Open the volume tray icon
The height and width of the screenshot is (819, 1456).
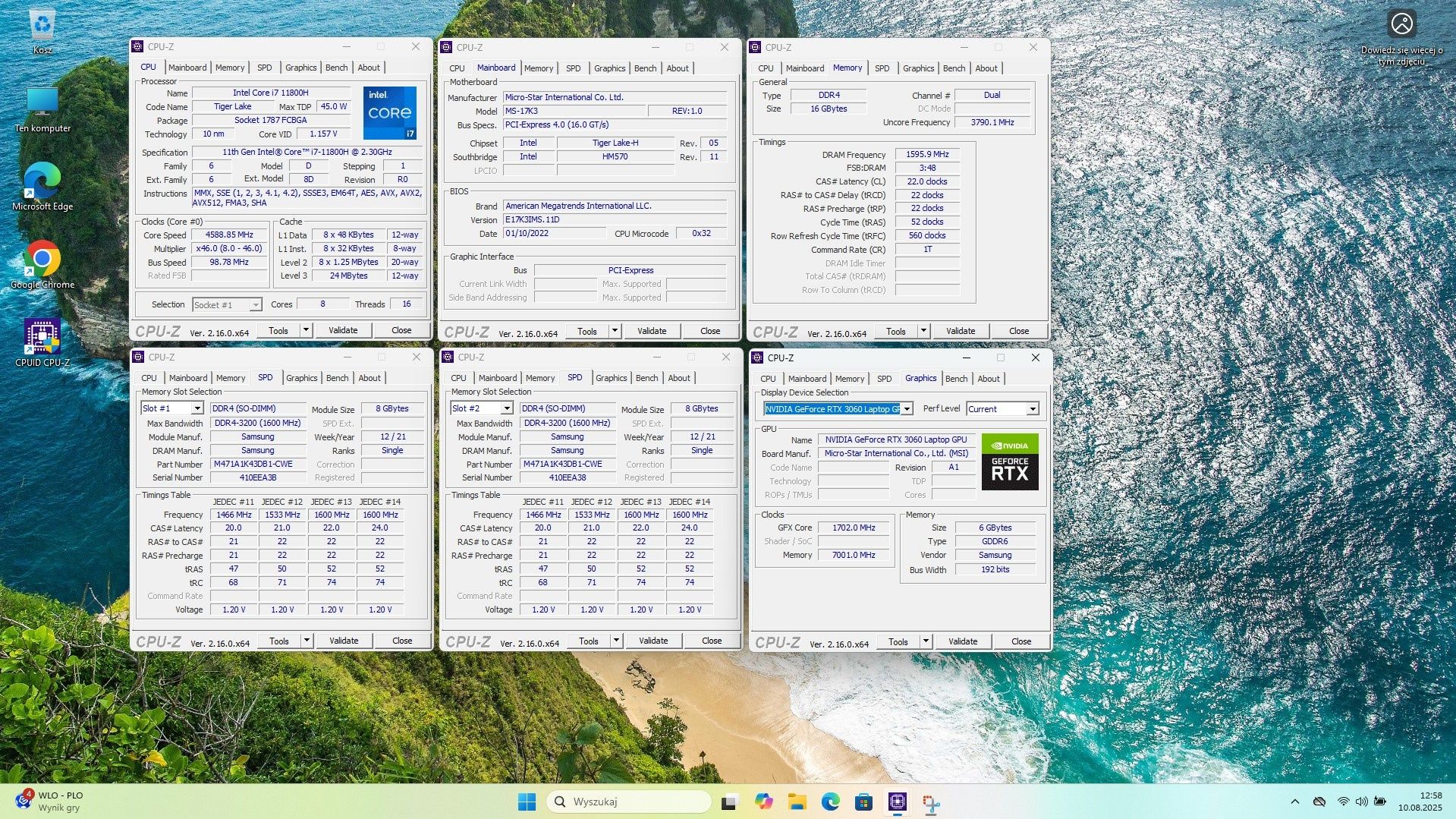tap(1361, 802)
